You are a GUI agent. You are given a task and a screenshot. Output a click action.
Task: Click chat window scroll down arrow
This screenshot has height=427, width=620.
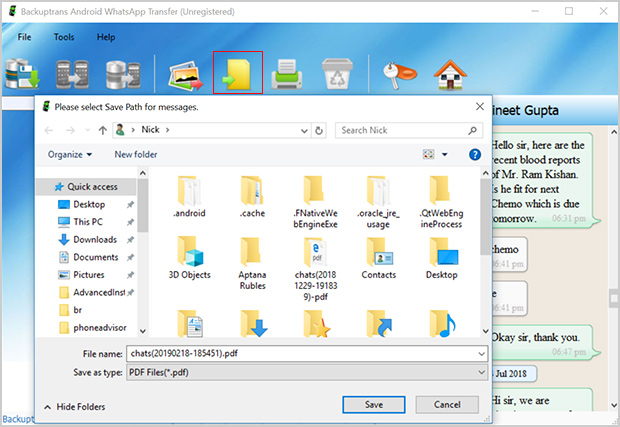pyautogui.click(x=614, y=405)
